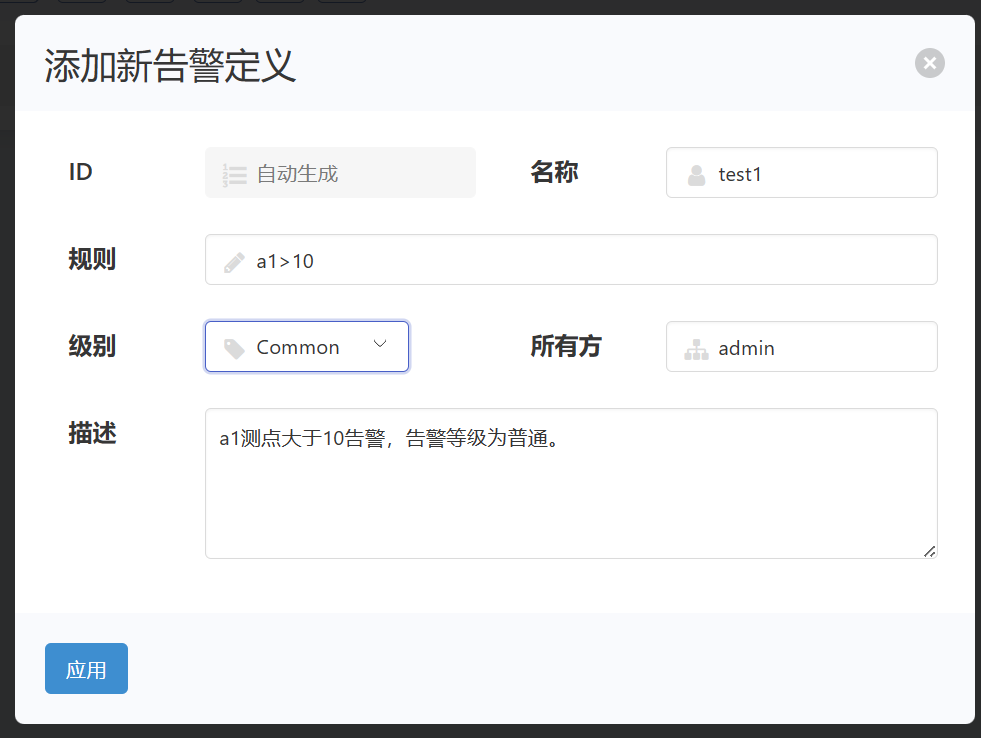Screen dimensions: 981x738
Task: Click the 级别 label
Action: [x=92, y=346]
